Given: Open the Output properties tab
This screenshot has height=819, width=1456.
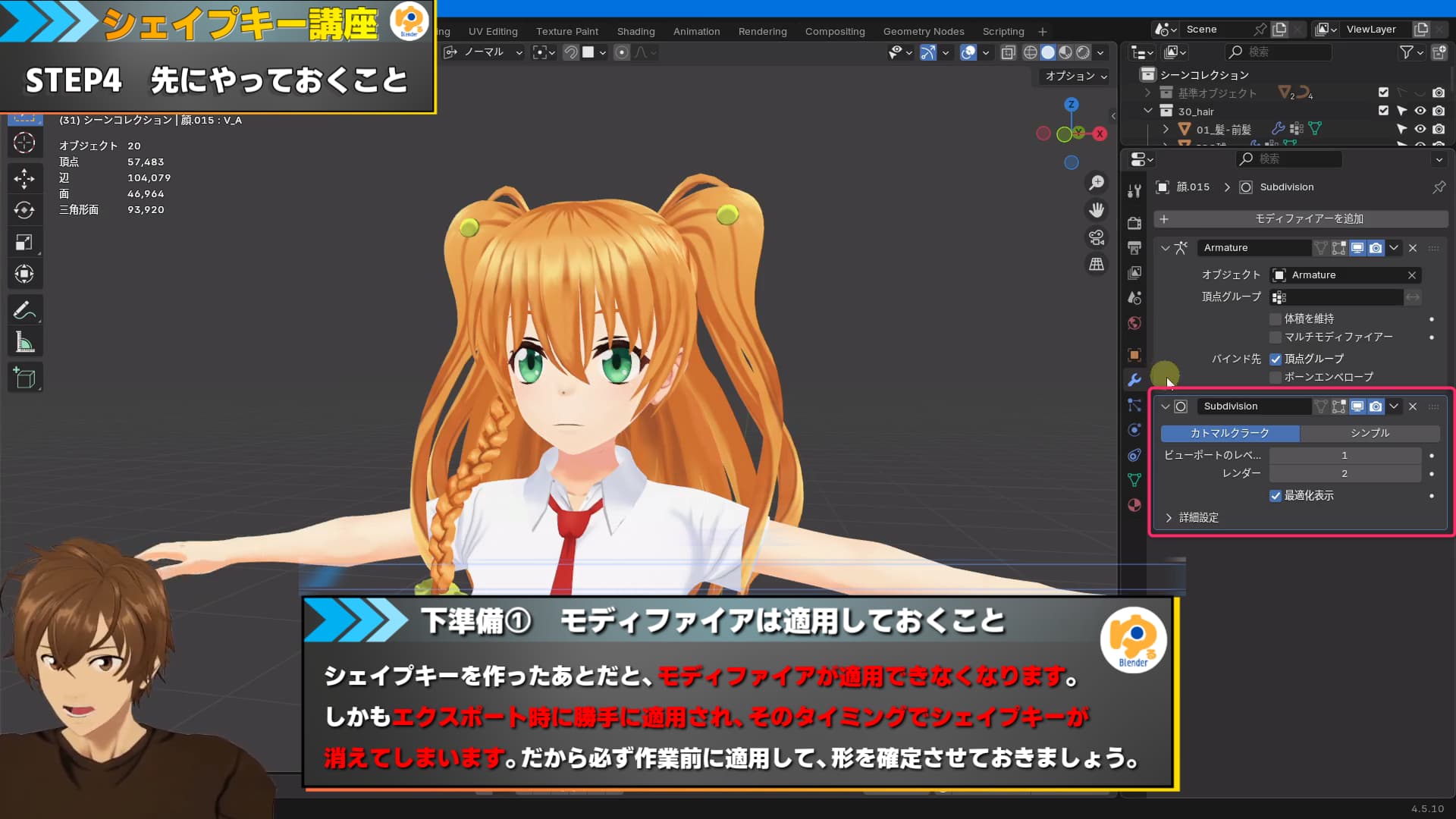Looking at the screenshot, I should pyautogui.click(x=1134, y=248).
